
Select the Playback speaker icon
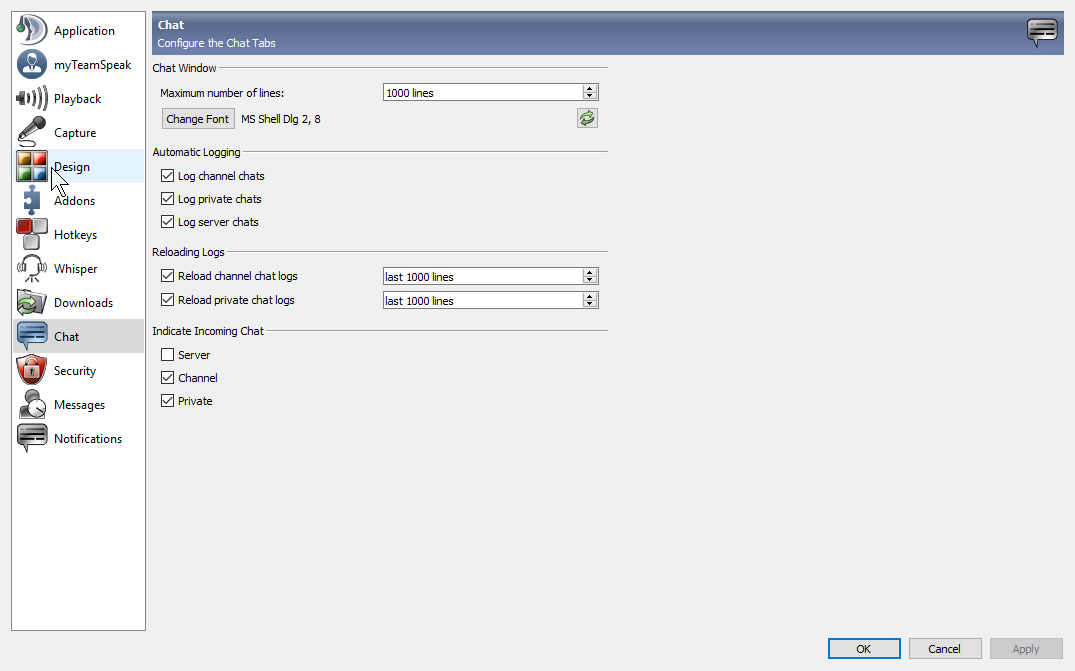click(x=32, y=99)
